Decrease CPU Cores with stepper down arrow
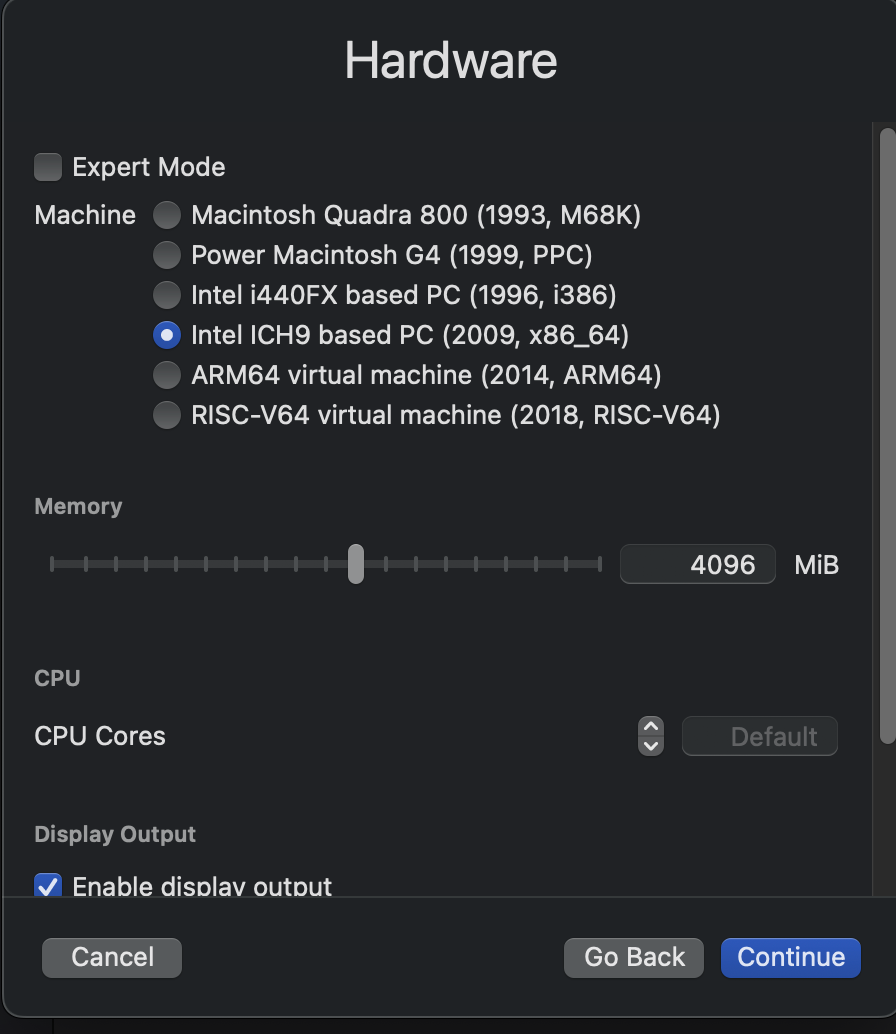The height and width of the screenshot is (1034, 896). 651,746
